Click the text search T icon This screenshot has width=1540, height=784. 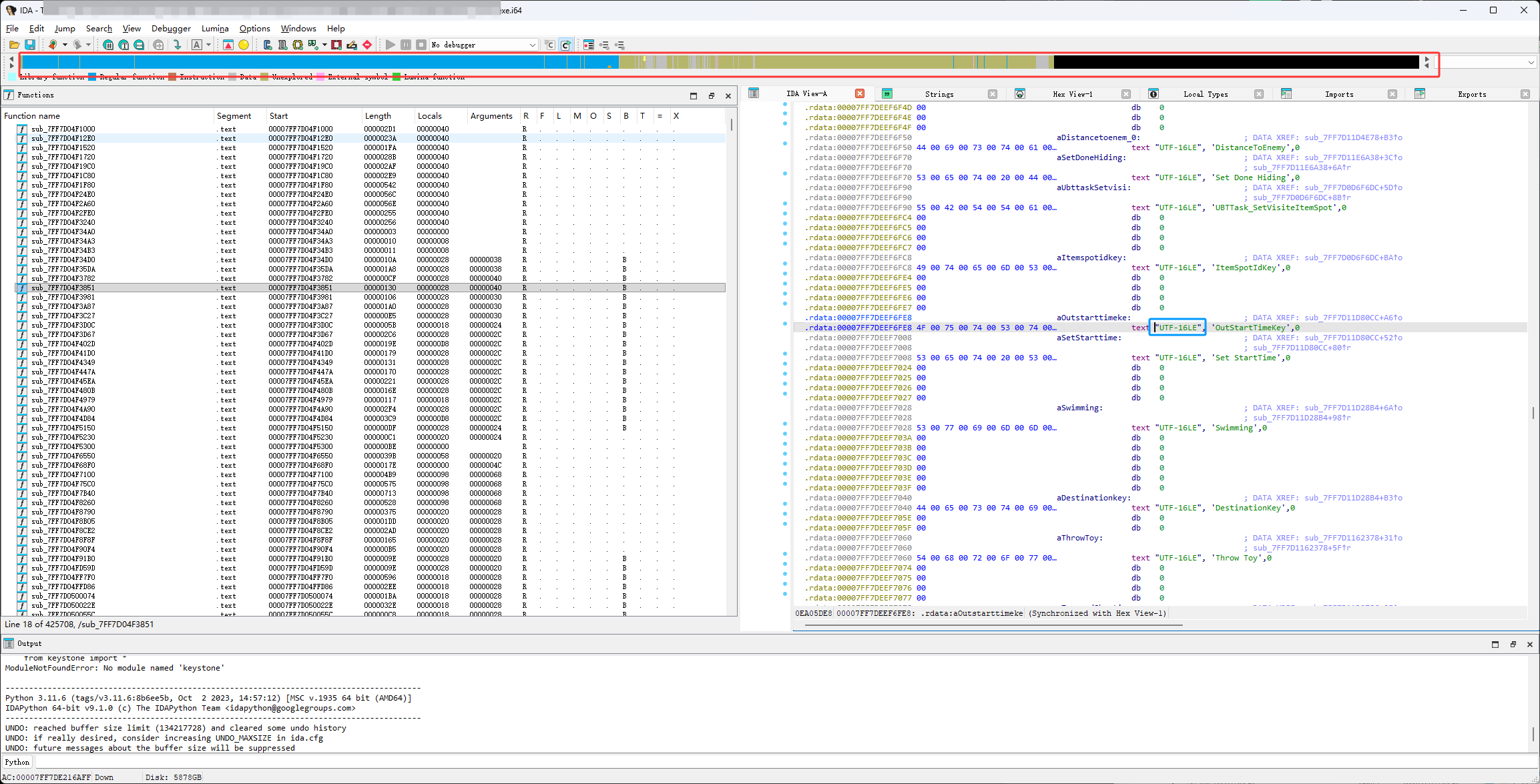click(x=123, y=45)
